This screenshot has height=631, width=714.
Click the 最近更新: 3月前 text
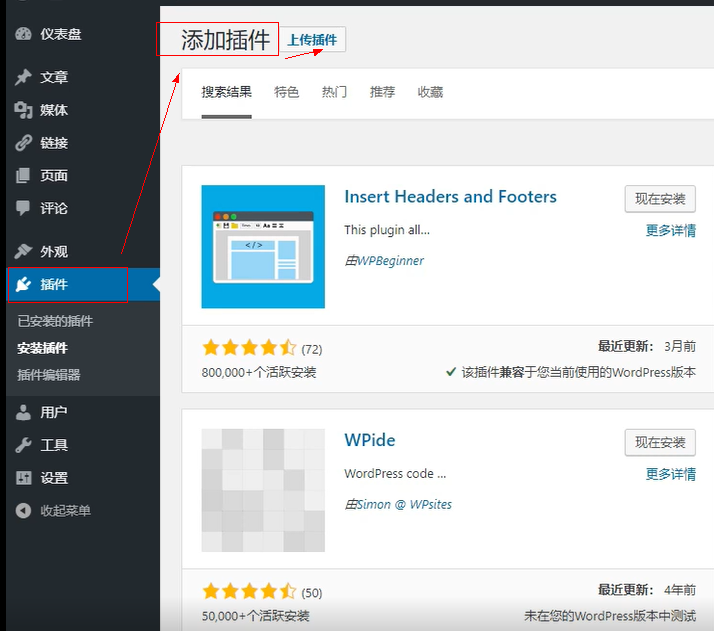(647, 346)
